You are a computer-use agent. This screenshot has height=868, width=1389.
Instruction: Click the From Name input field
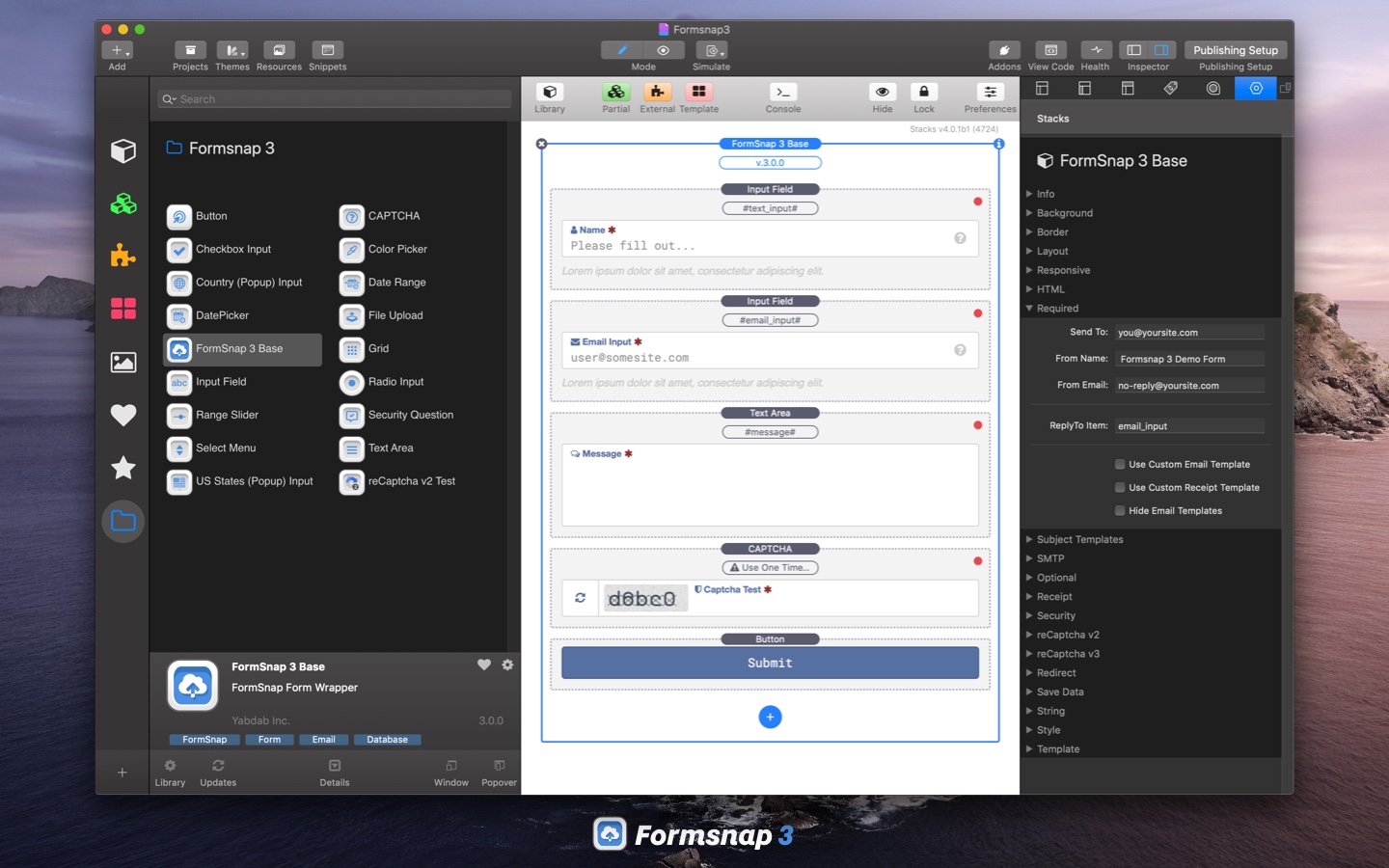click(1189, 359)
